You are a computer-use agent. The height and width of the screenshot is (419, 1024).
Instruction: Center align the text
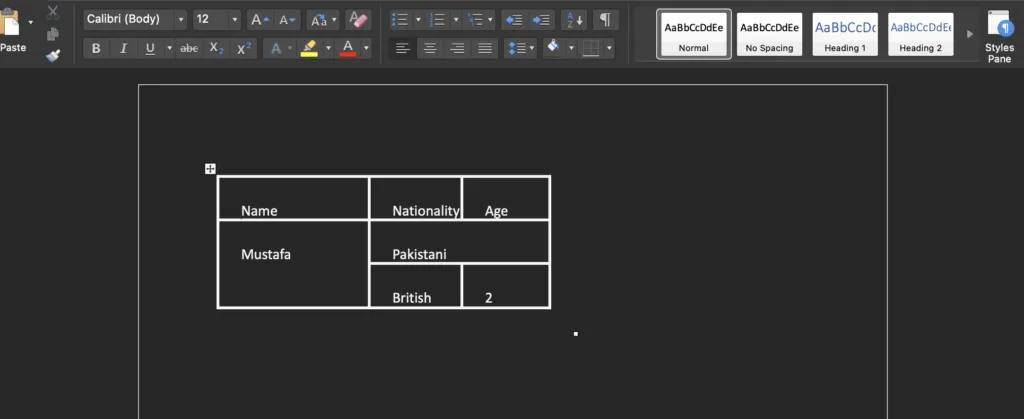(x=430, y=48)
